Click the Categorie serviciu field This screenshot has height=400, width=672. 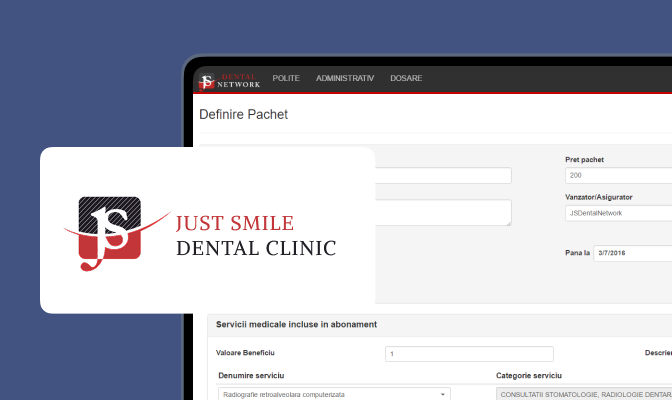point(584,394)
